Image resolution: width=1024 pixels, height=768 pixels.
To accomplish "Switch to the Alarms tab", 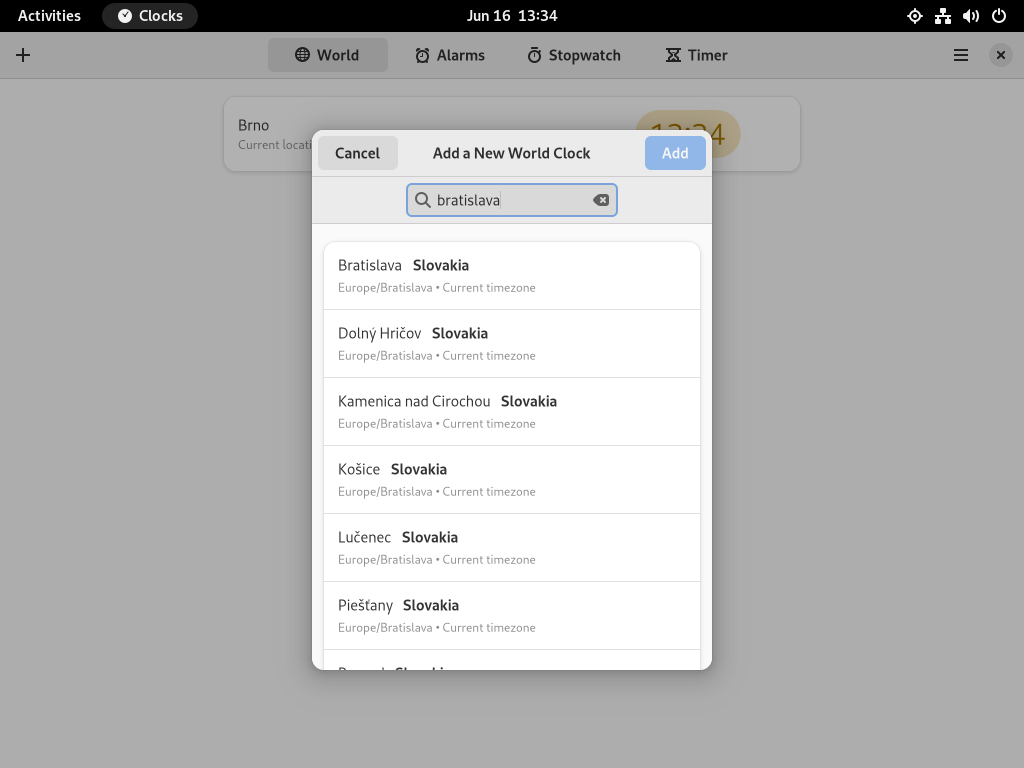I will (450, 56).
